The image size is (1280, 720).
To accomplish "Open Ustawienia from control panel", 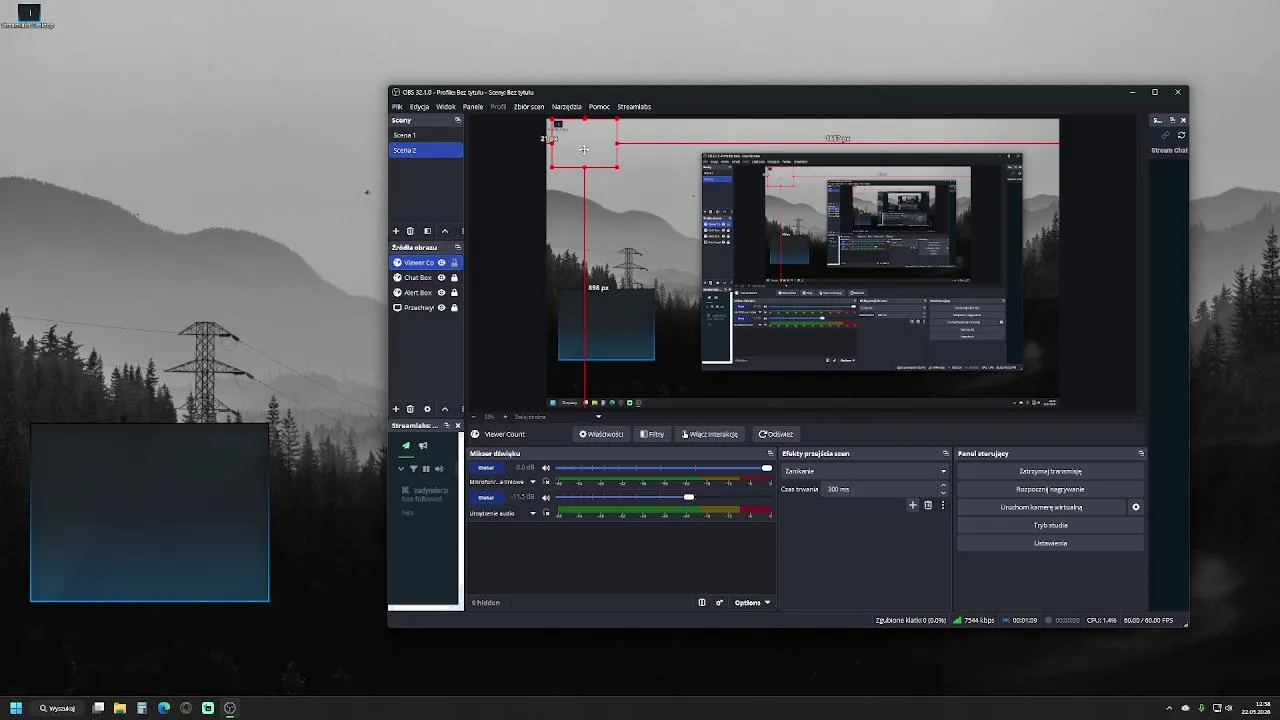I will click(x=1050, y=543).
